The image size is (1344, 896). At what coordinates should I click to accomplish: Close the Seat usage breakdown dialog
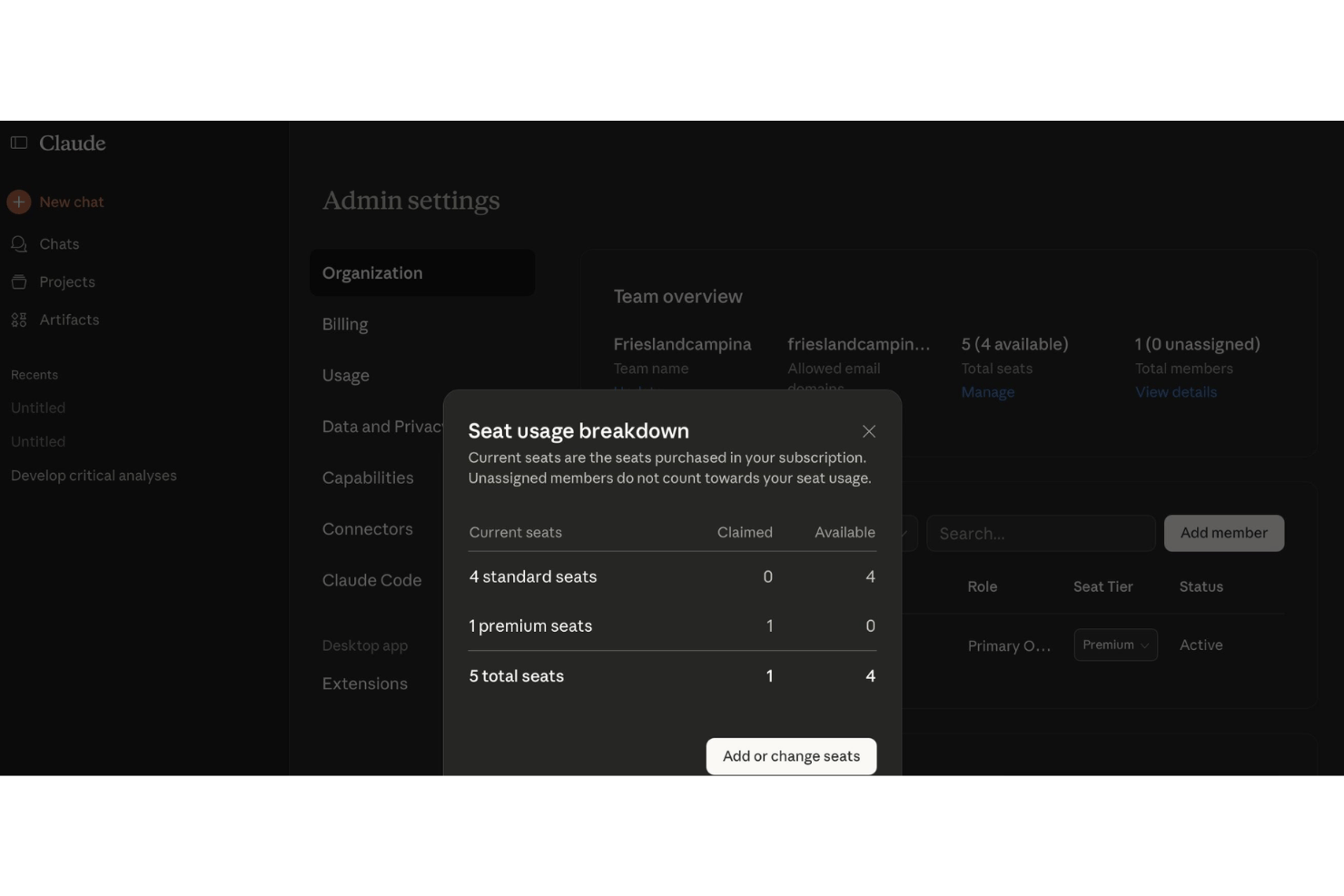point(869,431)
